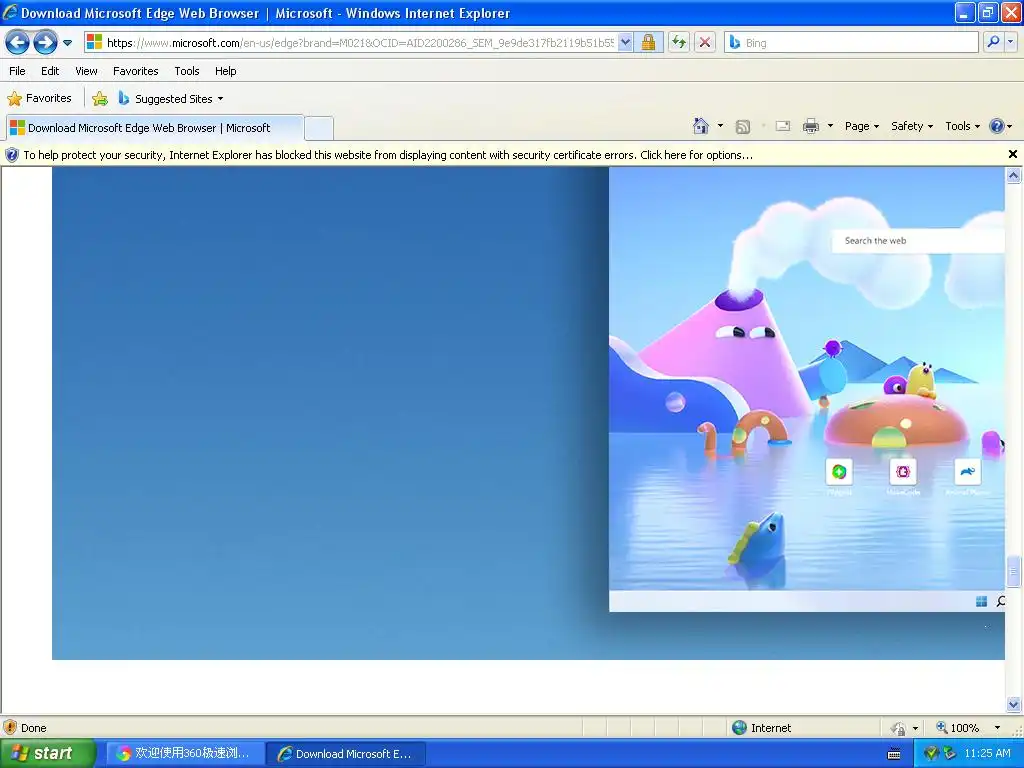Click the Protected Mode status icon
The width and height of the screenshot is (1024, 768).
point(899,728)
